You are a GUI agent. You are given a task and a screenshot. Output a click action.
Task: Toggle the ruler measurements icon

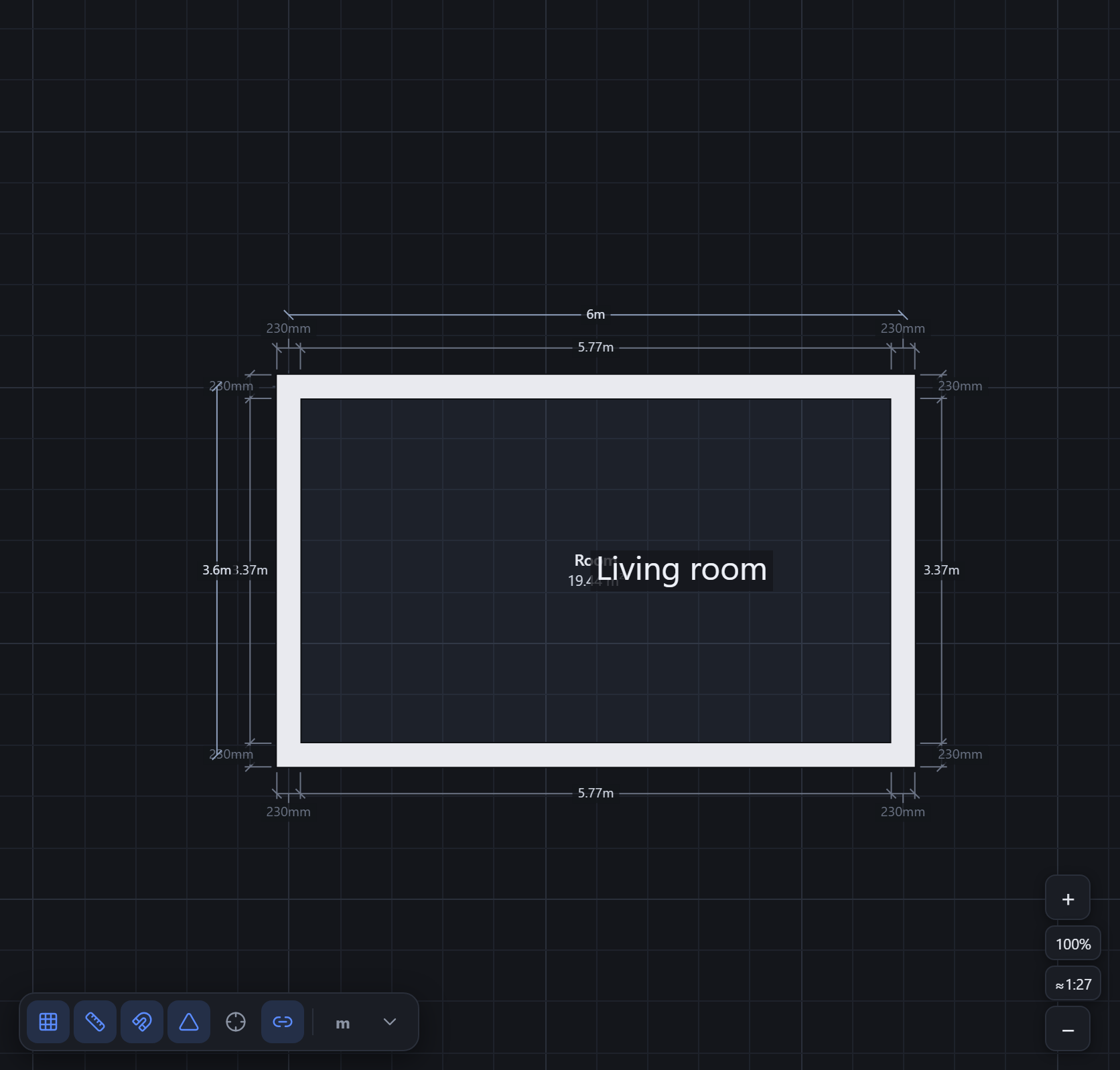point(95,1022)
